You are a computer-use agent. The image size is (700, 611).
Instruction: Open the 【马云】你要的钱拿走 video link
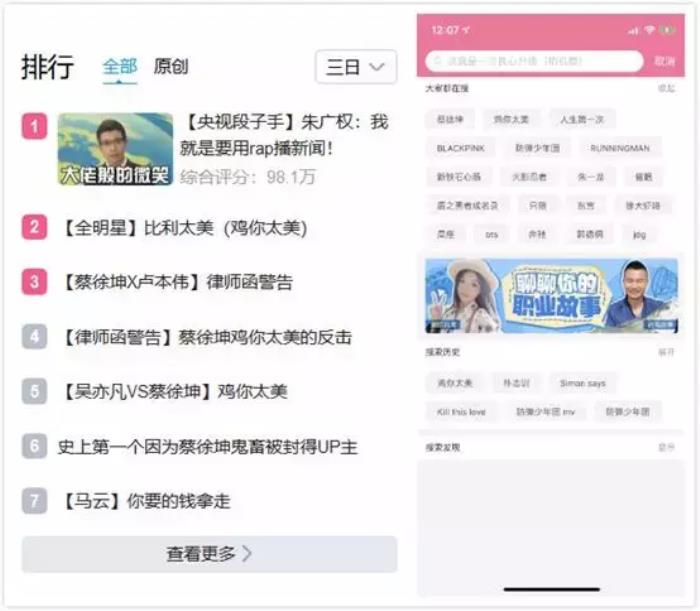tap(145, 501)
